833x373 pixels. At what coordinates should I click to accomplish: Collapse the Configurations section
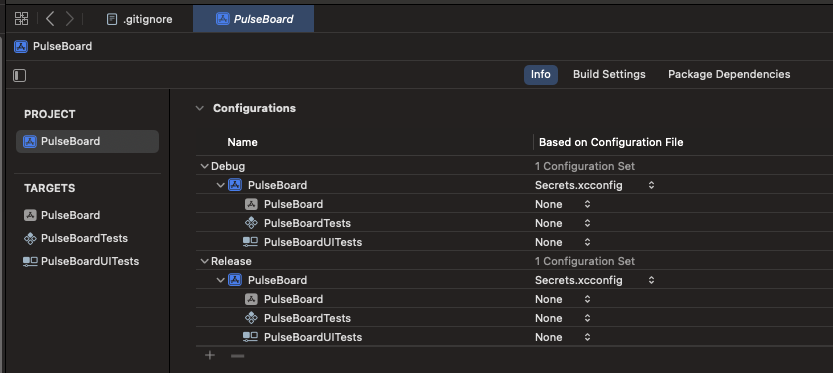coord(200,108)
